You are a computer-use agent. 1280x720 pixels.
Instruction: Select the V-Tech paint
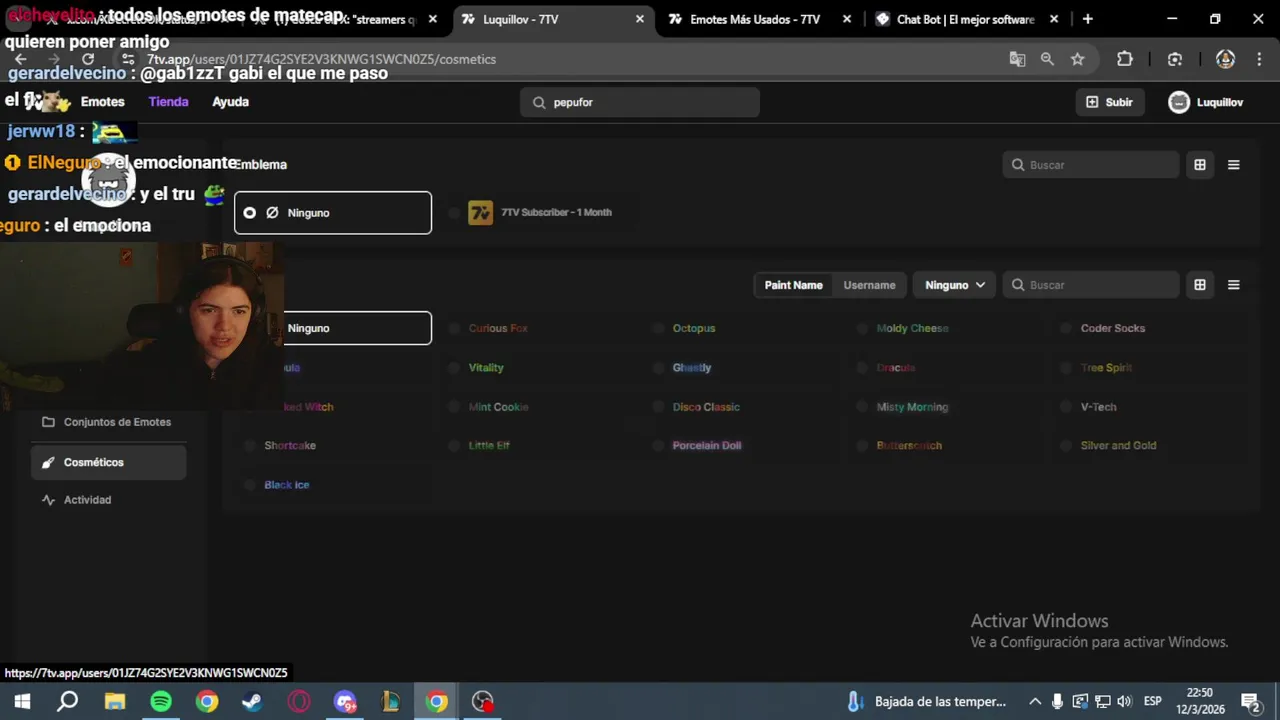(x=1098, y=407)
